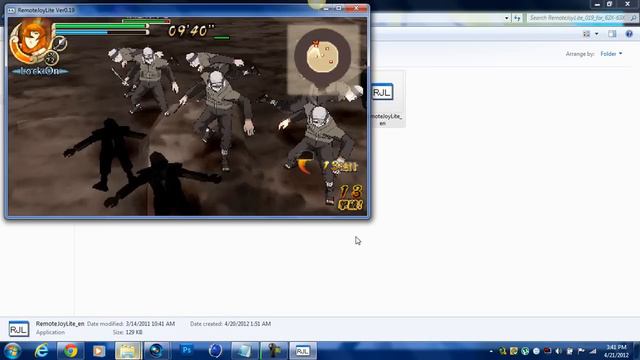Change the view using the view icon

pos(587,34)
